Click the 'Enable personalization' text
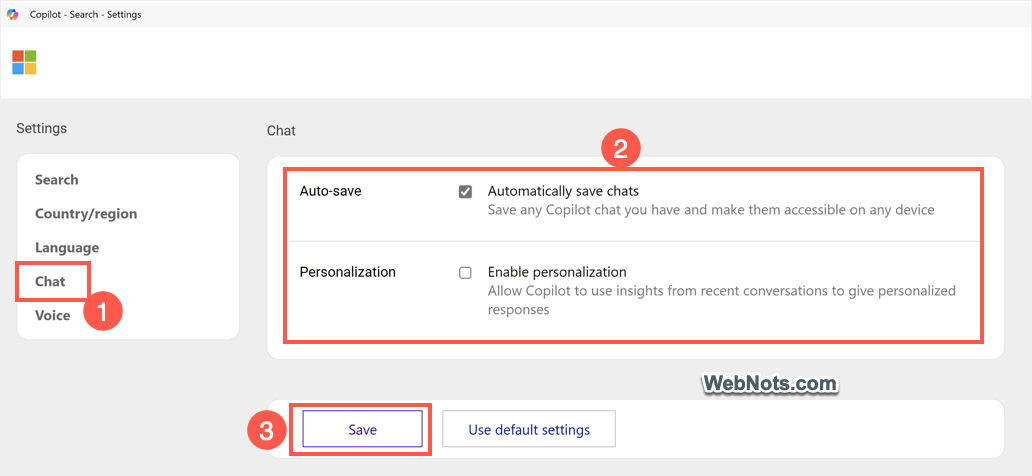The height and width of the screenshot is (476, 1032). point(557,271)
